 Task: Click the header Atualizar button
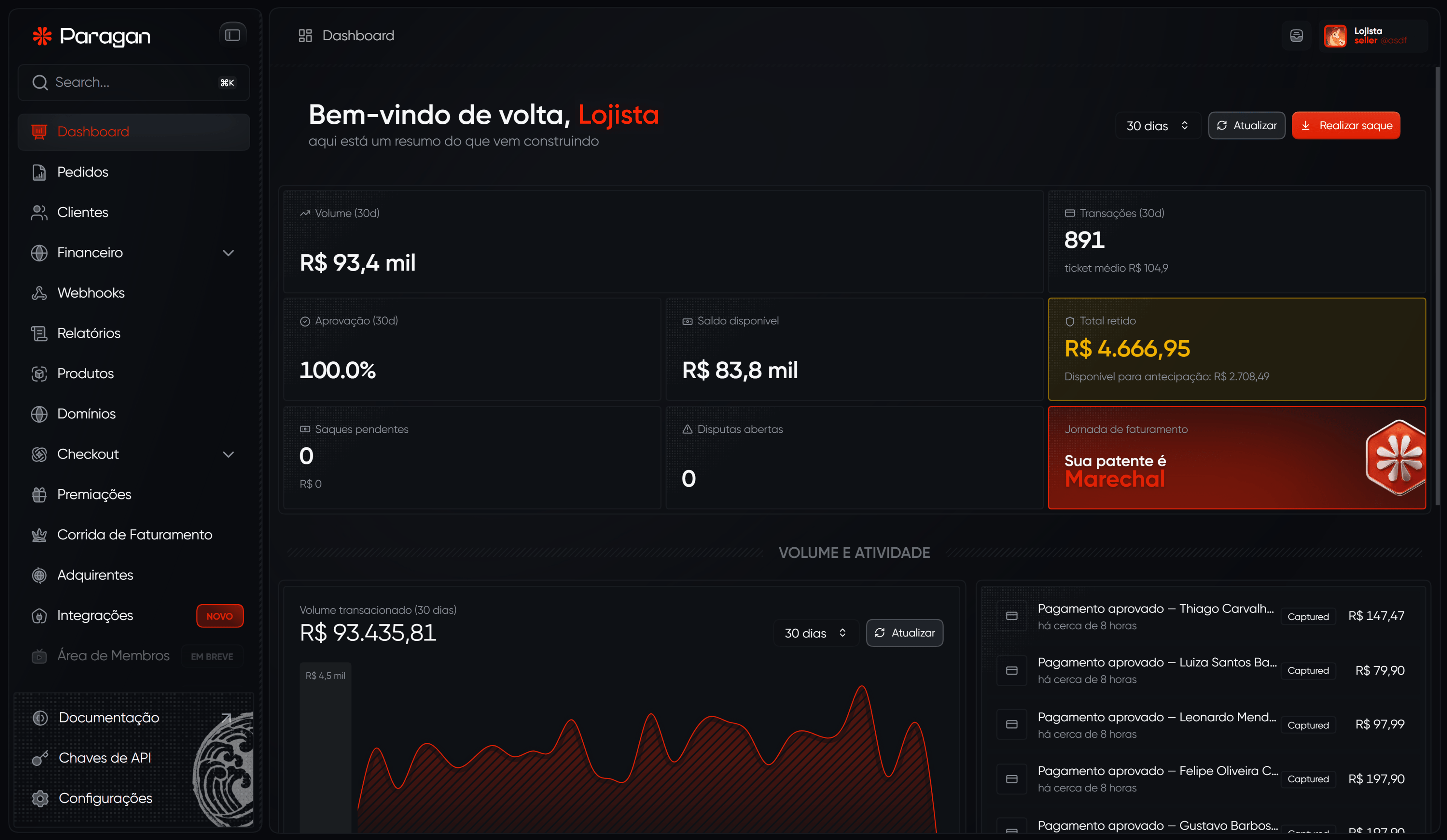tap(1247, 125)
